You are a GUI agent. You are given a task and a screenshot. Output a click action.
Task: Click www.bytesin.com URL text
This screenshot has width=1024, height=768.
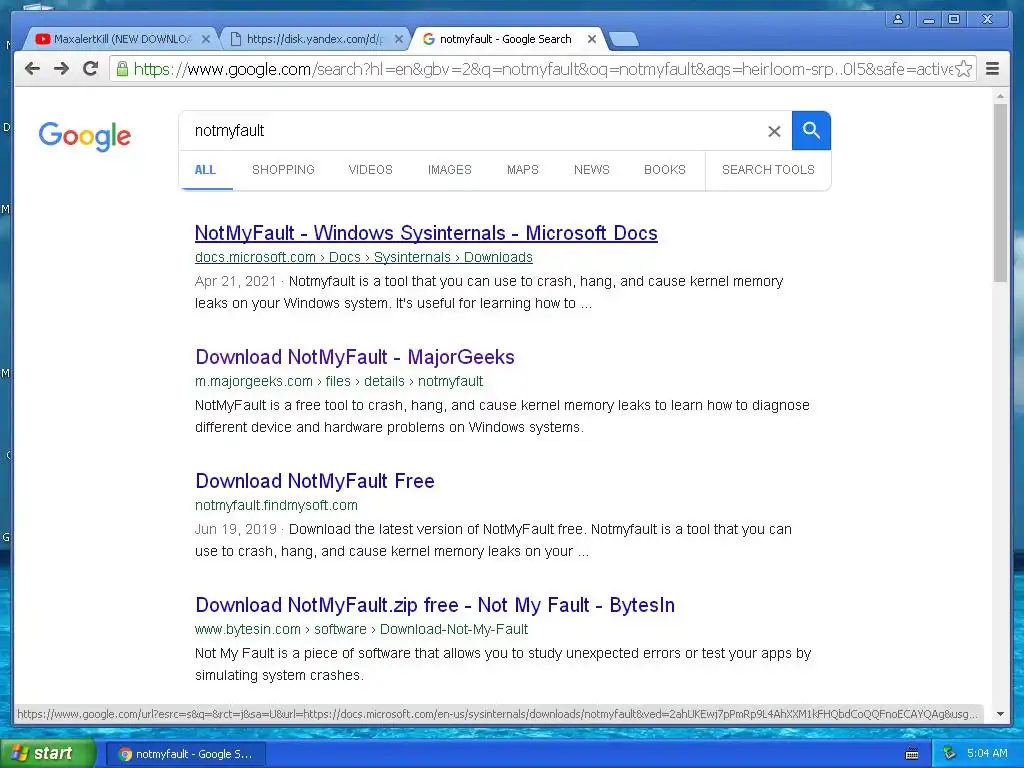pos(361,630)
